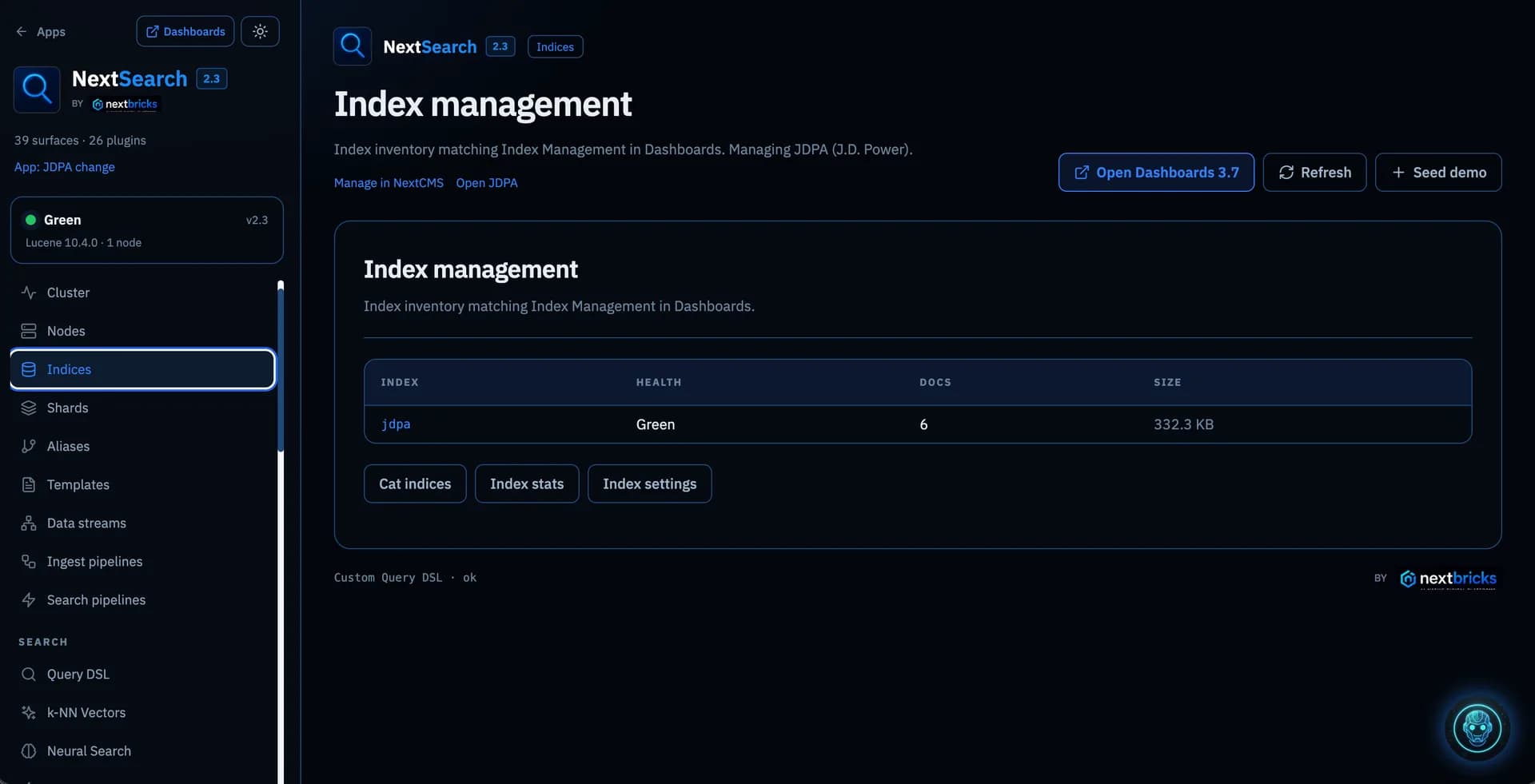The image size is (1535, 784).
Task: Click the Search pipelines lightning icon
Action: coord(29,599)
